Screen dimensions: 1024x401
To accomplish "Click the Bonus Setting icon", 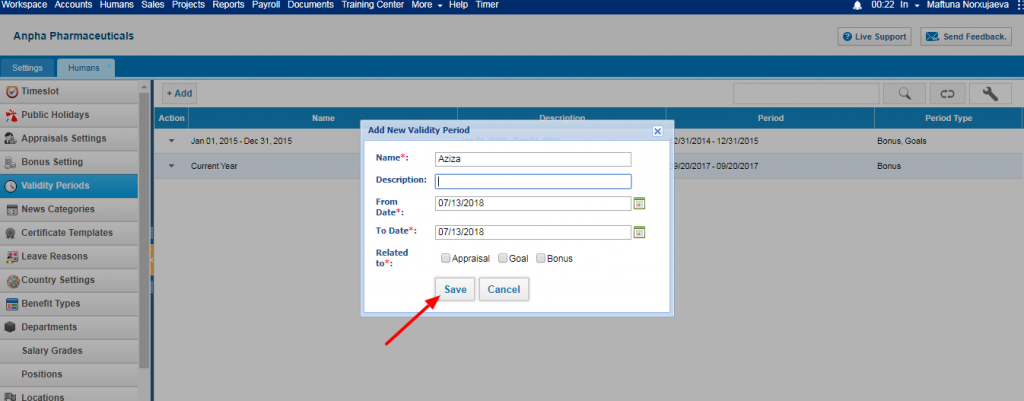I will 11,163.
